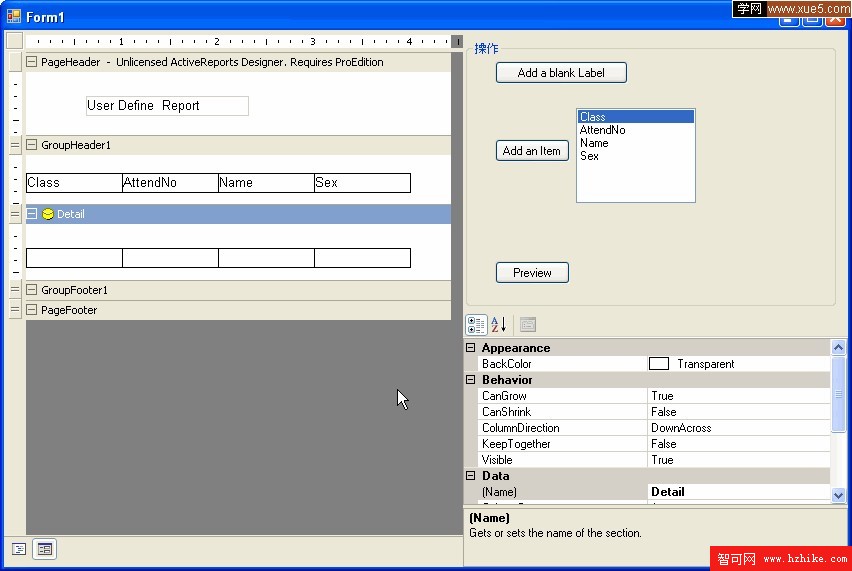852x571 pixels.
Task: Click the GroupFooter1 section title text
Action: click(74, 290)
